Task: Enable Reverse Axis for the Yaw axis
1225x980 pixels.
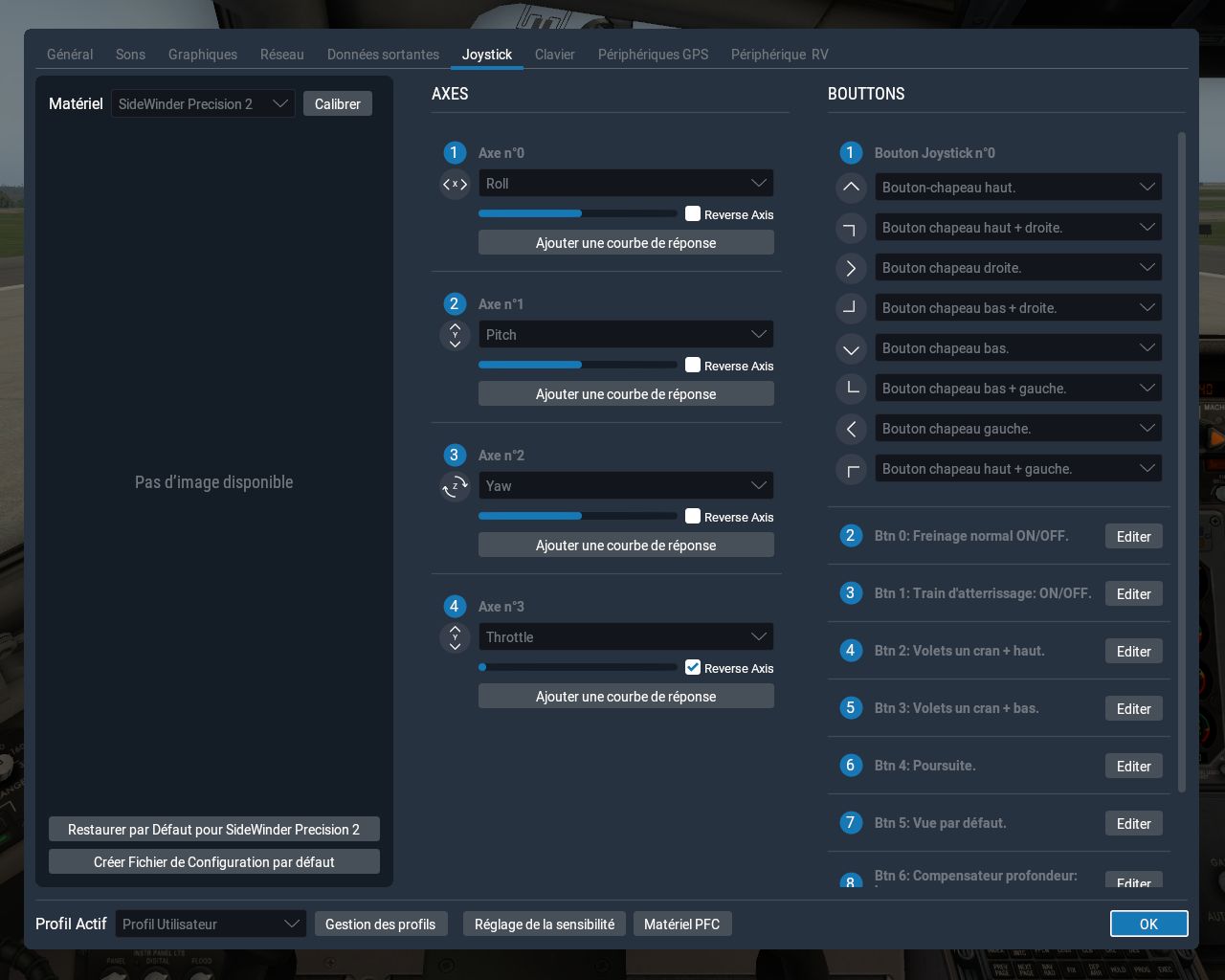Action: [x=693, y=516]
